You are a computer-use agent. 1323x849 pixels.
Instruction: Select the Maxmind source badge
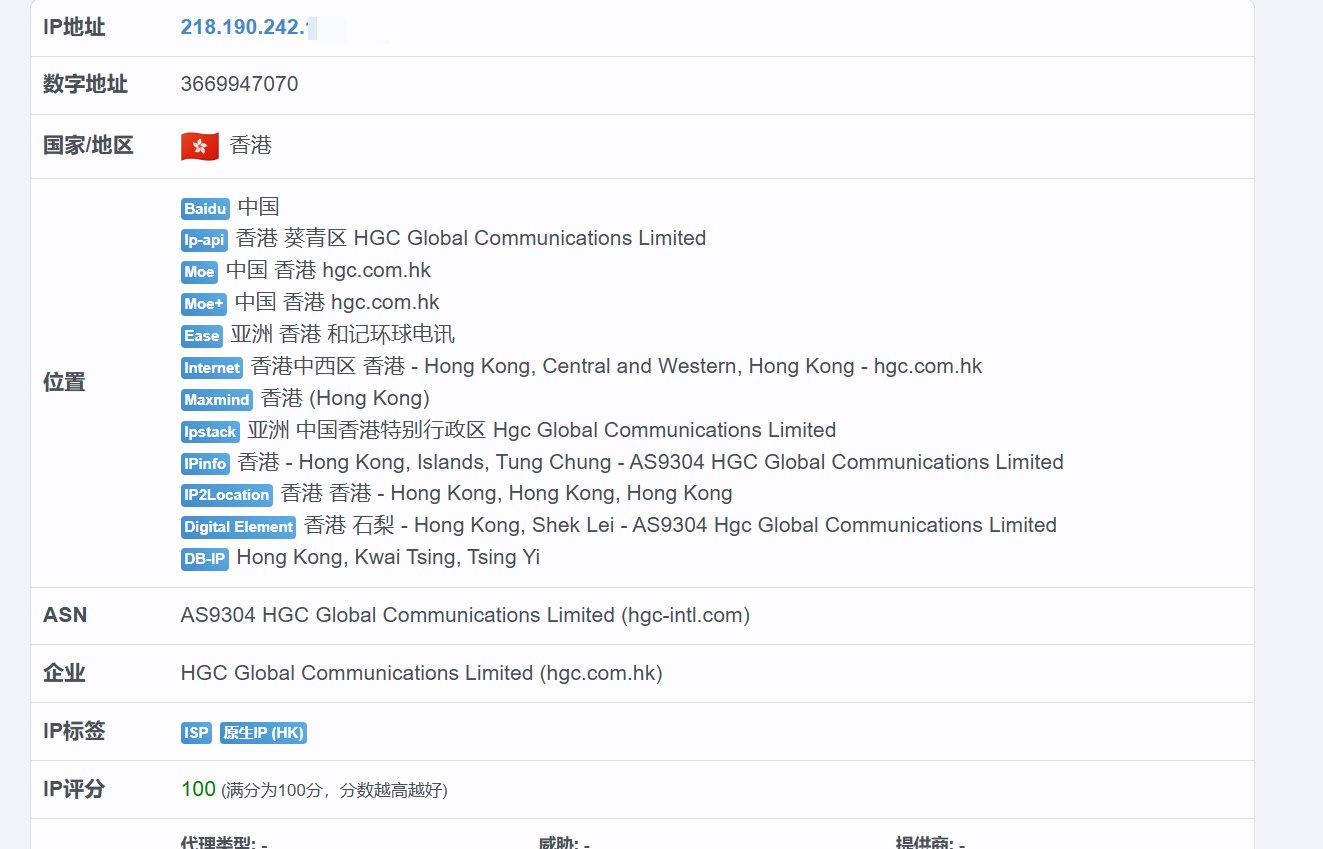pyautogui.click(x=217, y=400)
